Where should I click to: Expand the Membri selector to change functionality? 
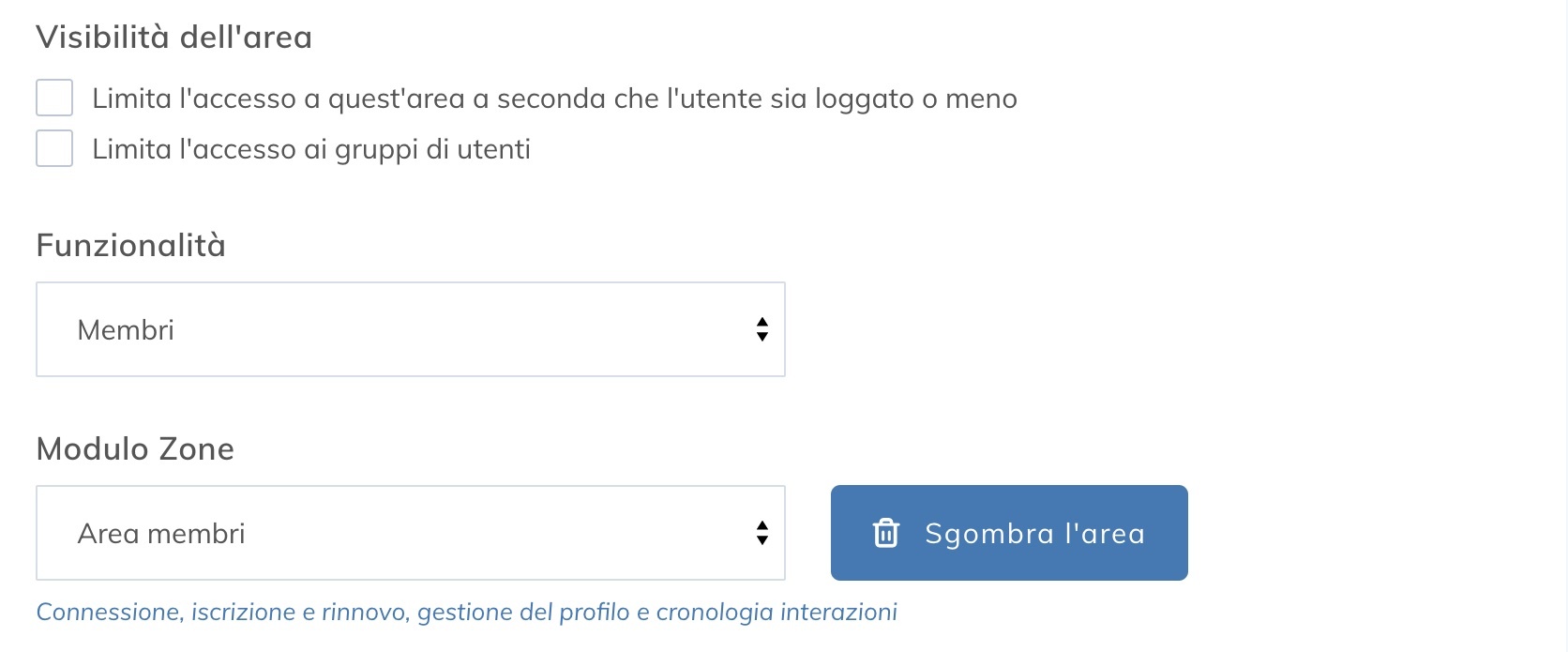410,329
